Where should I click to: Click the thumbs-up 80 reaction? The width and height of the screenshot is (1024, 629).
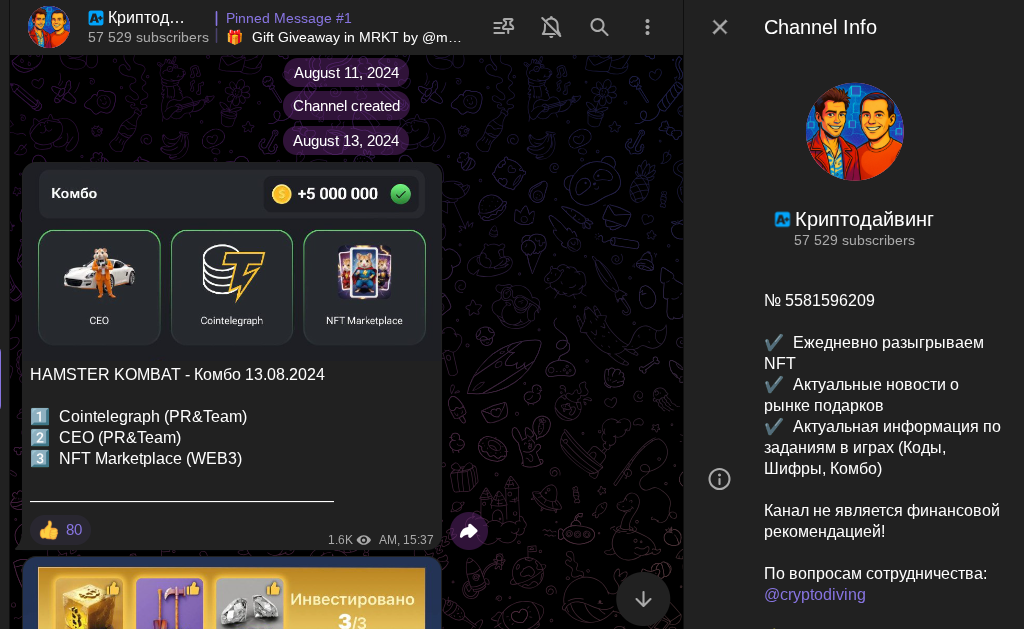60,530
